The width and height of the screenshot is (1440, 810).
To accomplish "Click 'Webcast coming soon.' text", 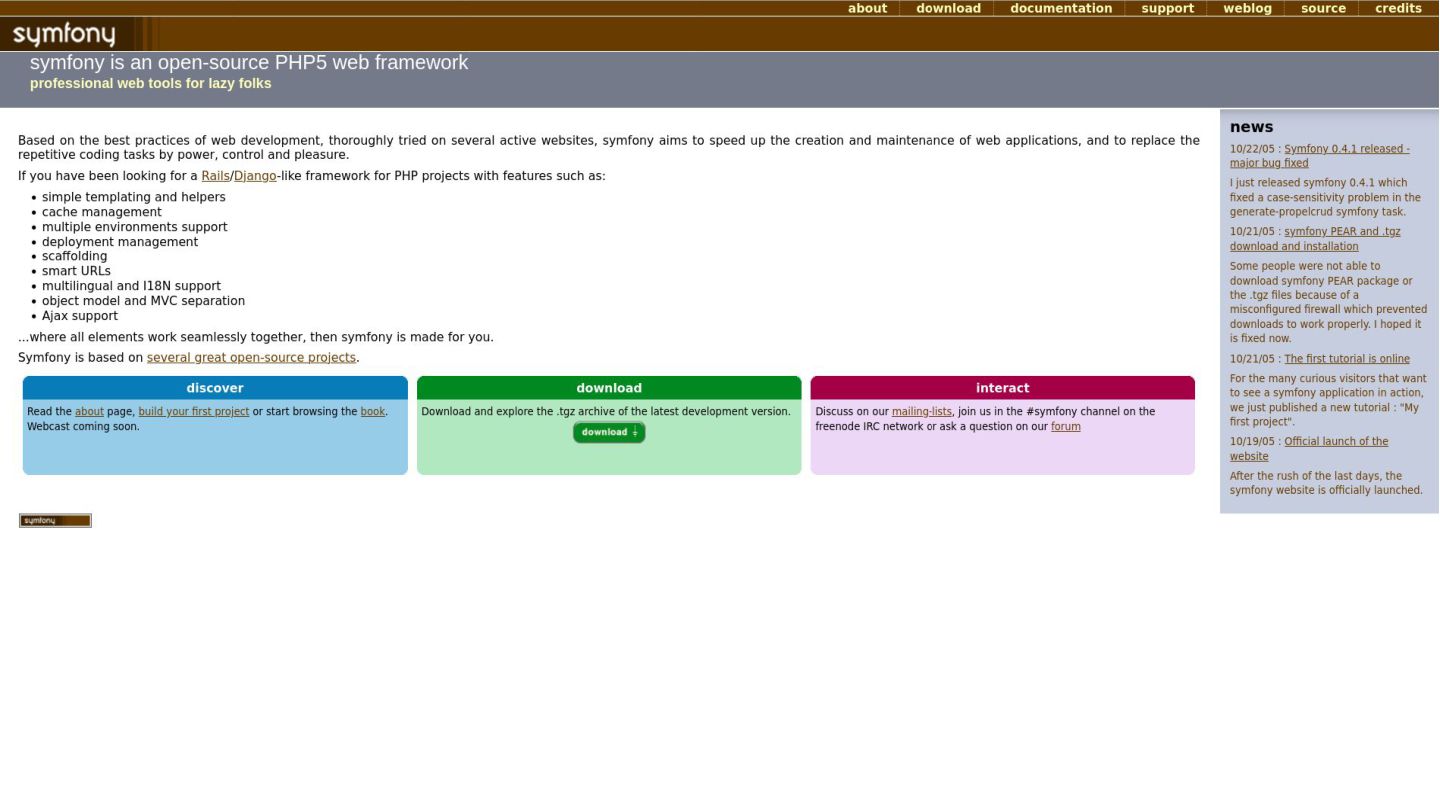I will click(x=83, y=427).
